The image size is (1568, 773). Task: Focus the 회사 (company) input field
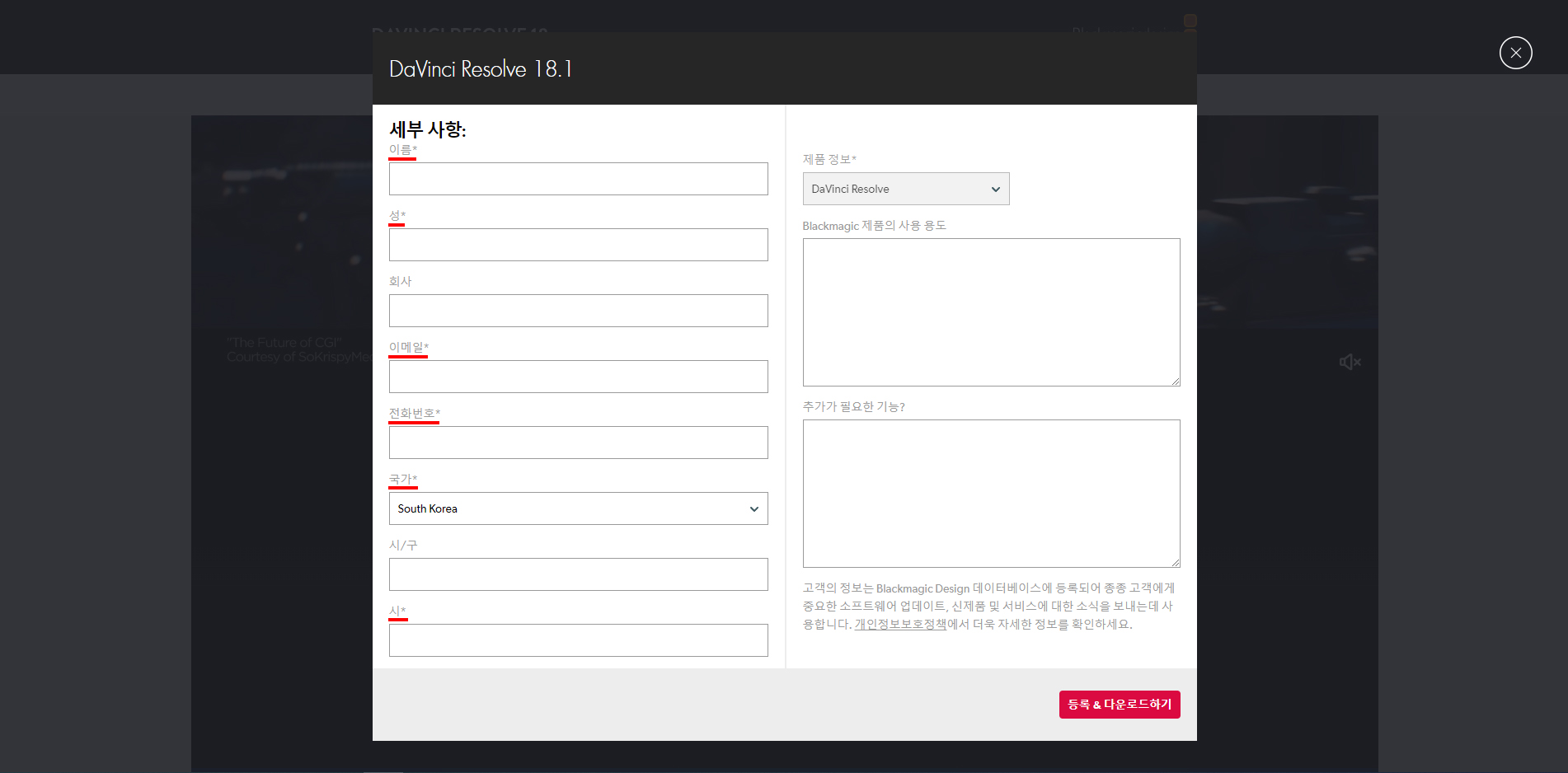click(x=578, y=311)
